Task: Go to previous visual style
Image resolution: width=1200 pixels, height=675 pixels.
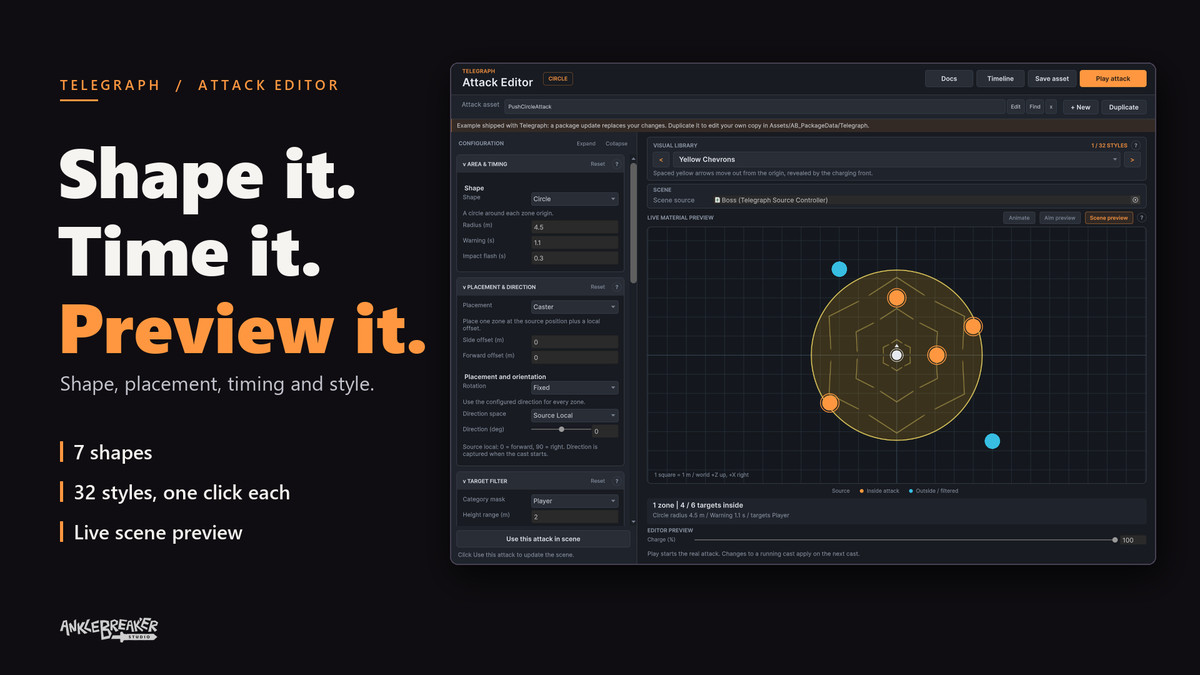Action: point(662,159)
